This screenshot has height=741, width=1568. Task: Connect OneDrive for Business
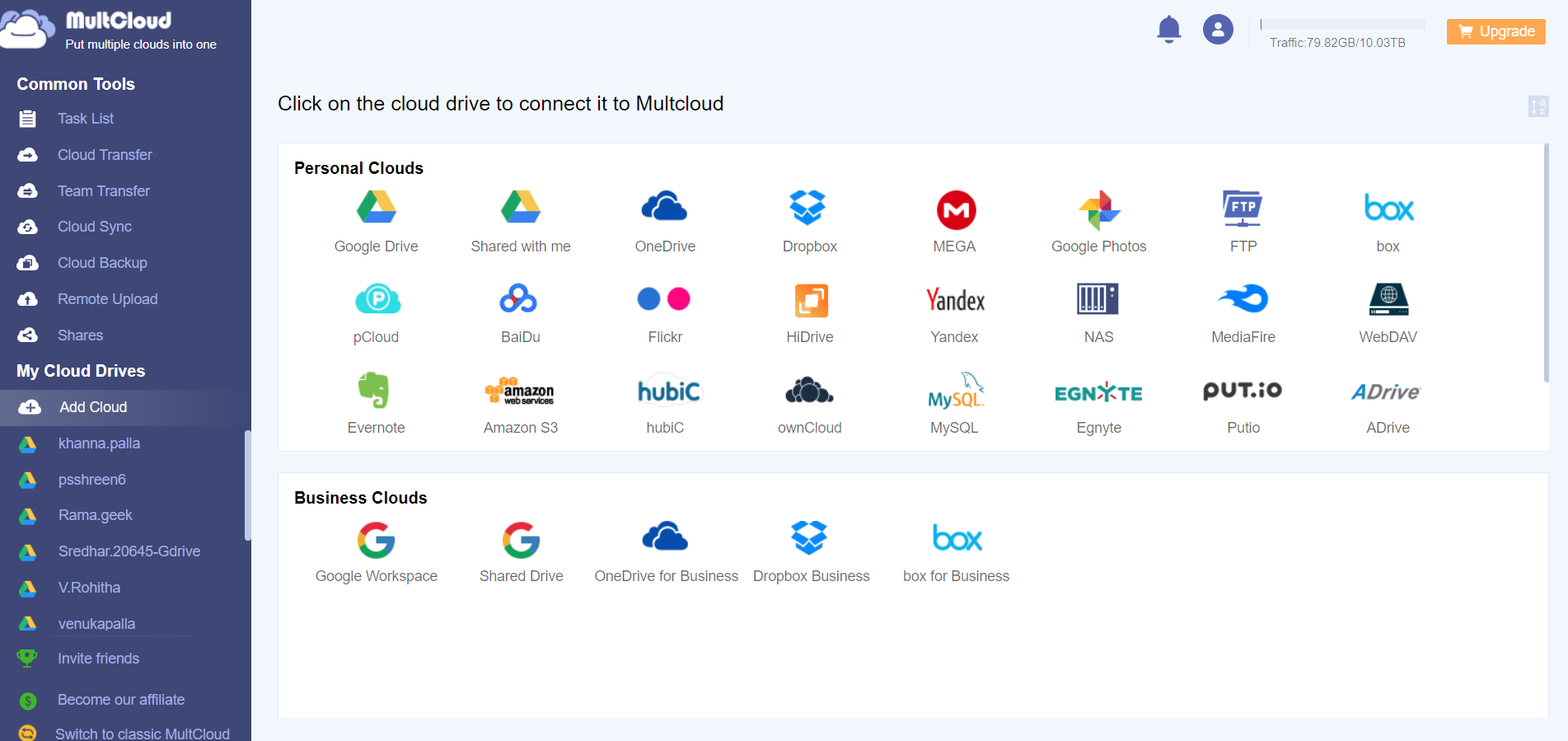(x=665, y=539)
